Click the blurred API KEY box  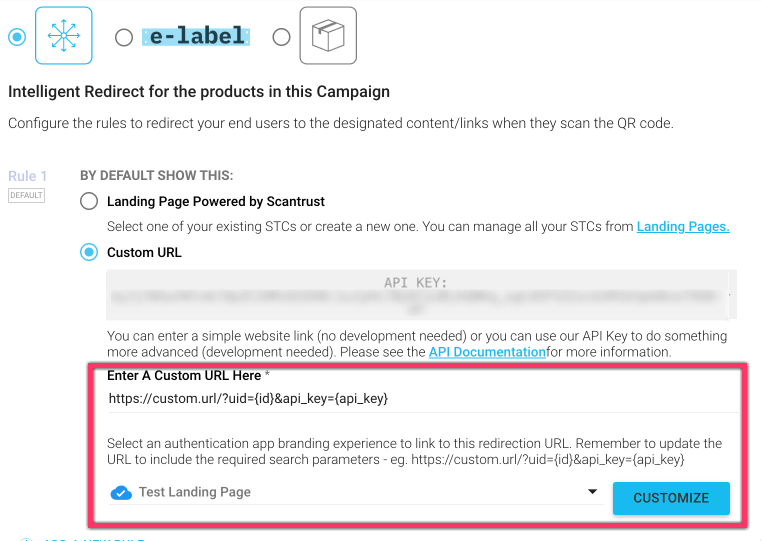(421, 295)
